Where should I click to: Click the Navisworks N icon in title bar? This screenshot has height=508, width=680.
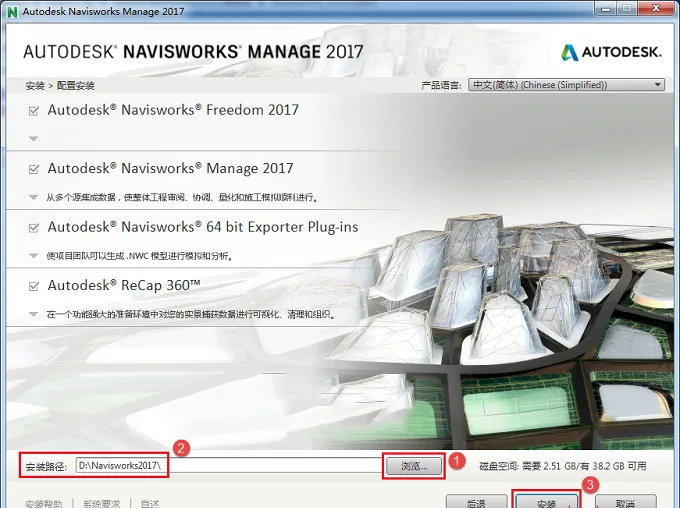click(13, 12)
